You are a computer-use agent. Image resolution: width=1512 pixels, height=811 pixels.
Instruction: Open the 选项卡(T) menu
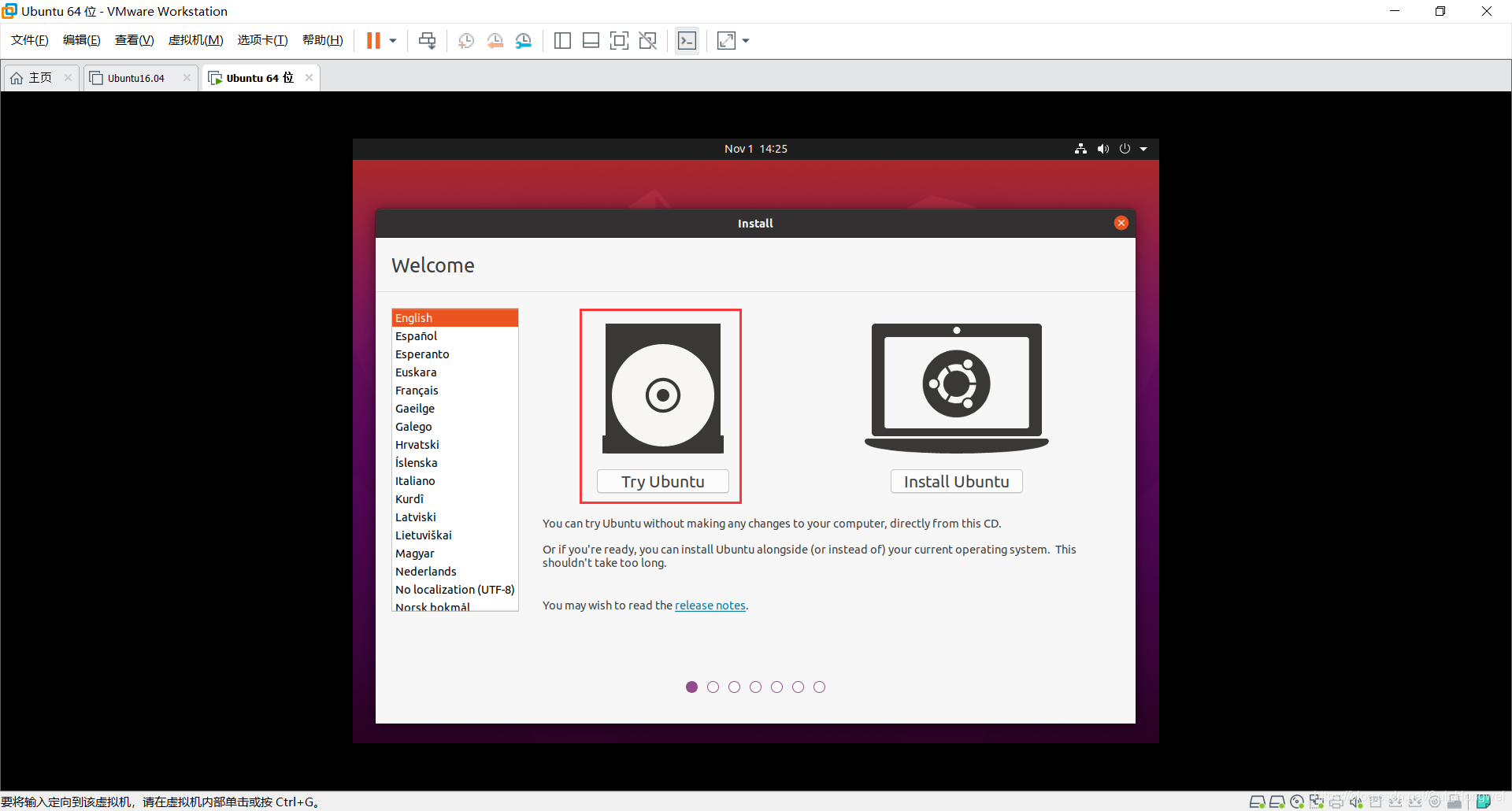click(263, 40)
